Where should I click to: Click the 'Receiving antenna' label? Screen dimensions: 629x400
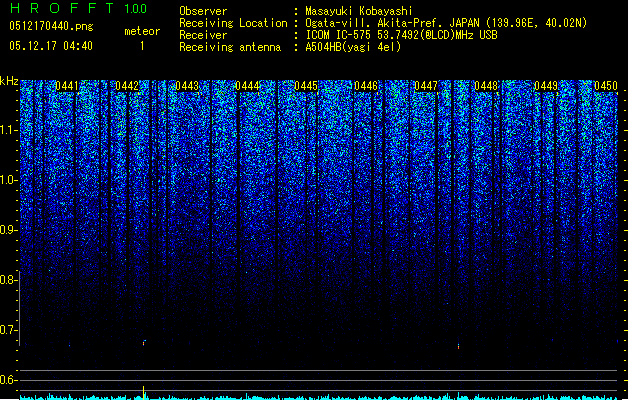(x=230, y=47)
